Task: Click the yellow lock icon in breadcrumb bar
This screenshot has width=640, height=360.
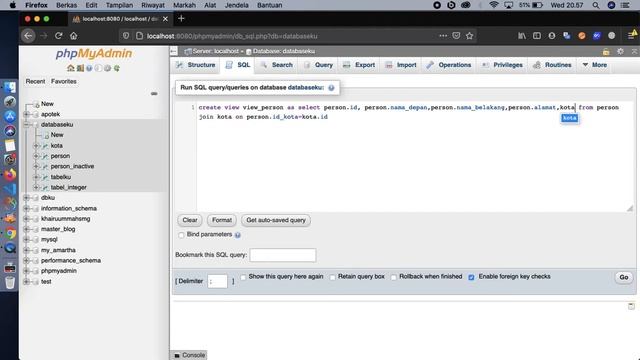Action: (x=606, y=51)
